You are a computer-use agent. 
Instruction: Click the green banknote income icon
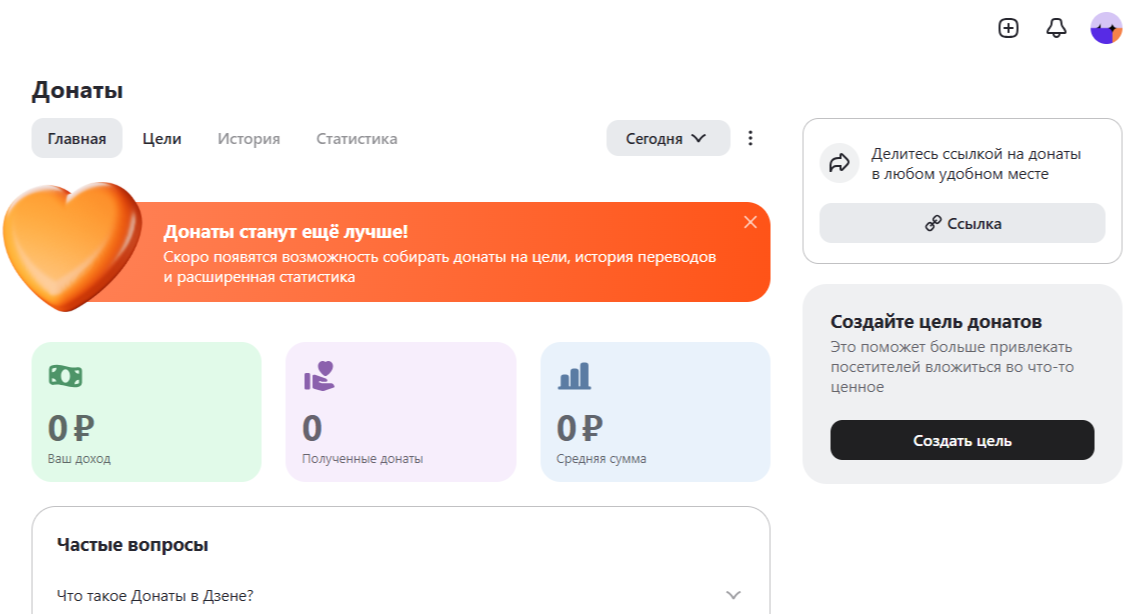coord(65,376)
